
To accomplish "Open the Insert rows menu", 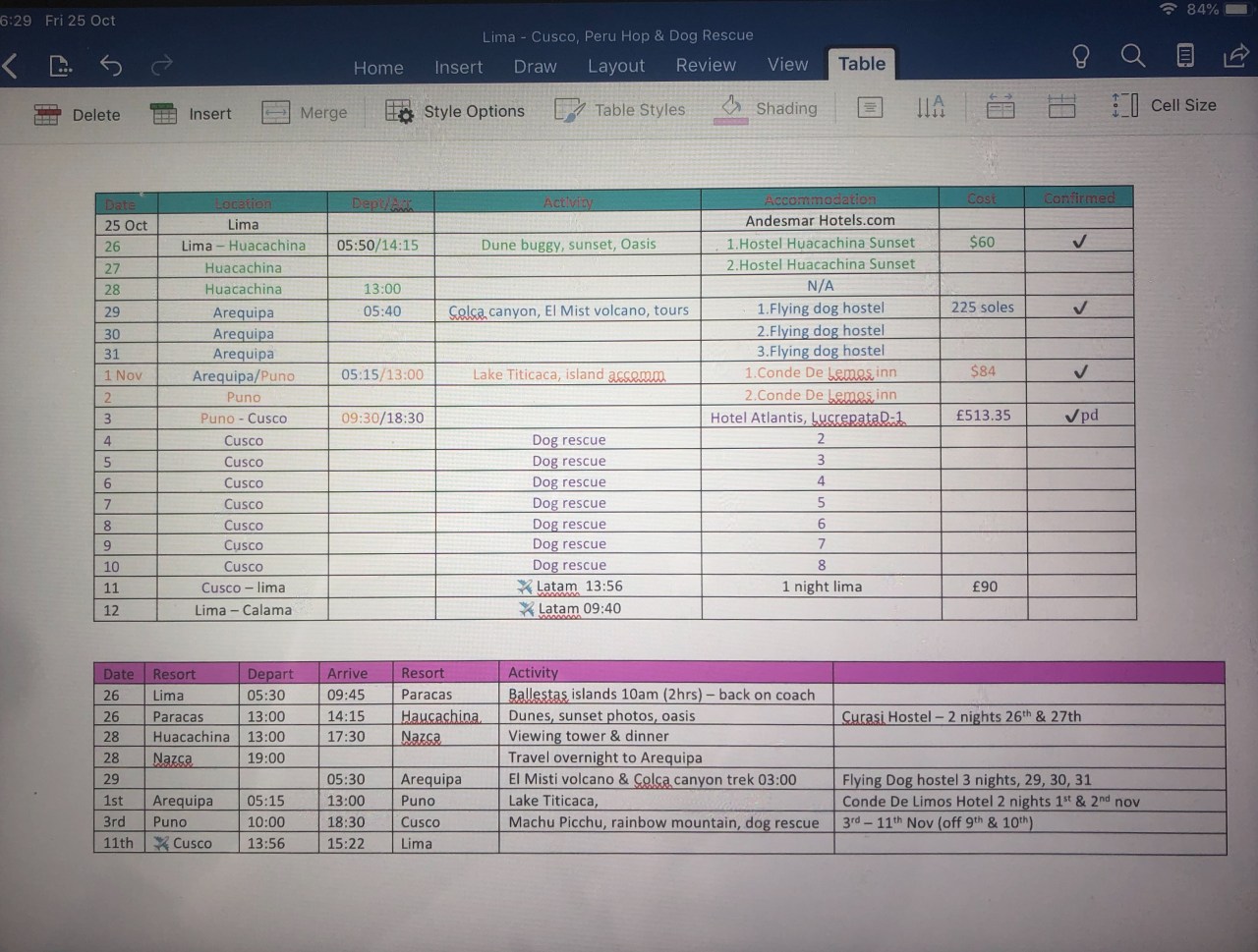I will 191,112.
